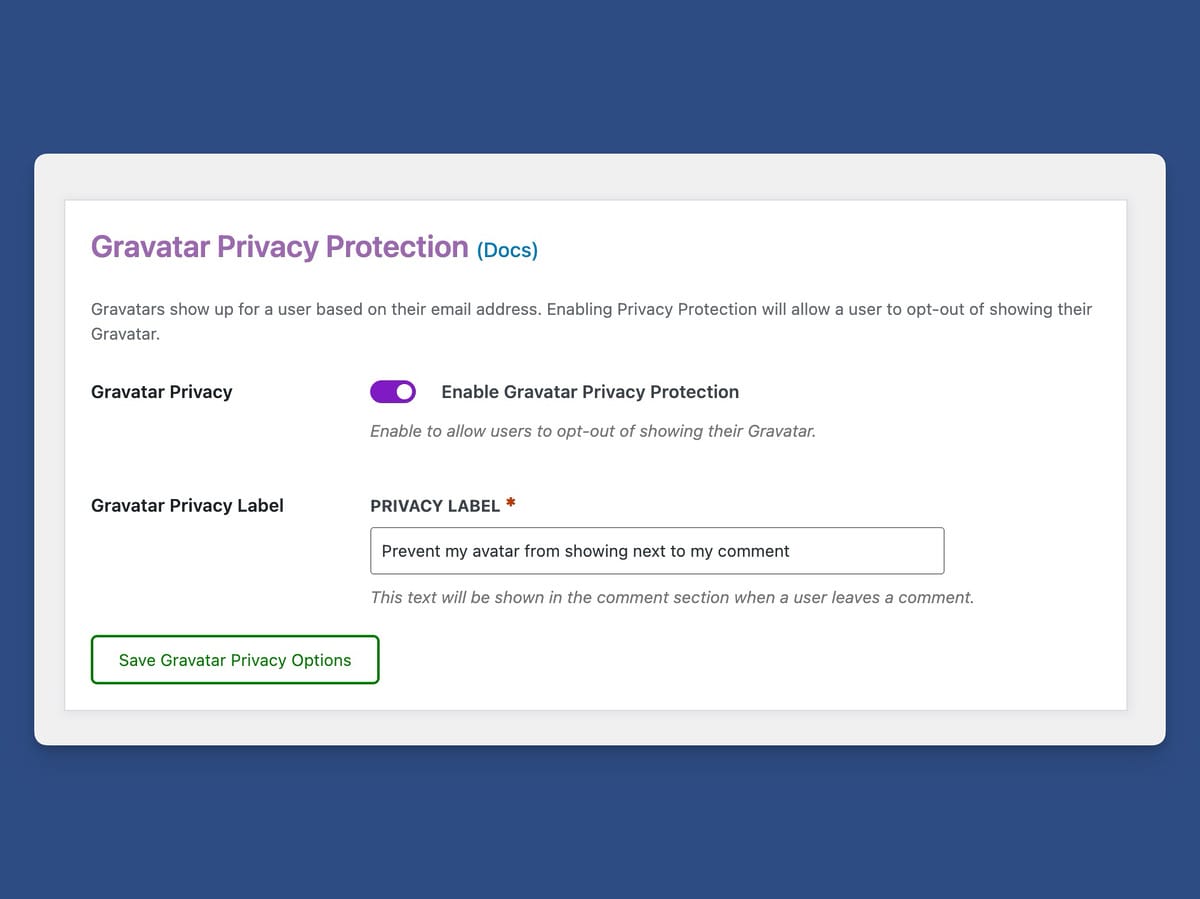Click the lone "Gravatar." on the description's second line

125,334
